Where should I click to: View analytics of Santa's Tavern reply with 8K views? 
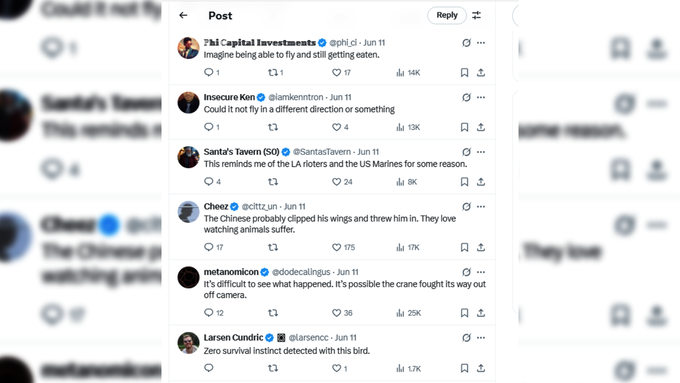point(406,182)
